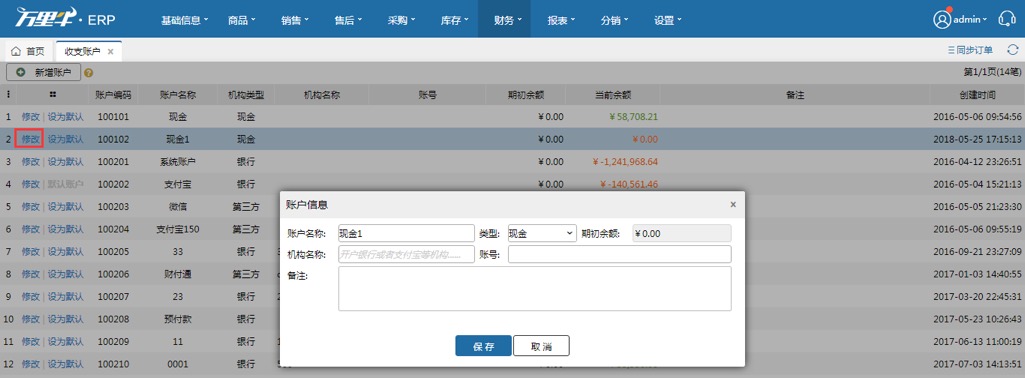Click 修改 for account 100210
1025x378 pixels.
[x=31, y=364]
